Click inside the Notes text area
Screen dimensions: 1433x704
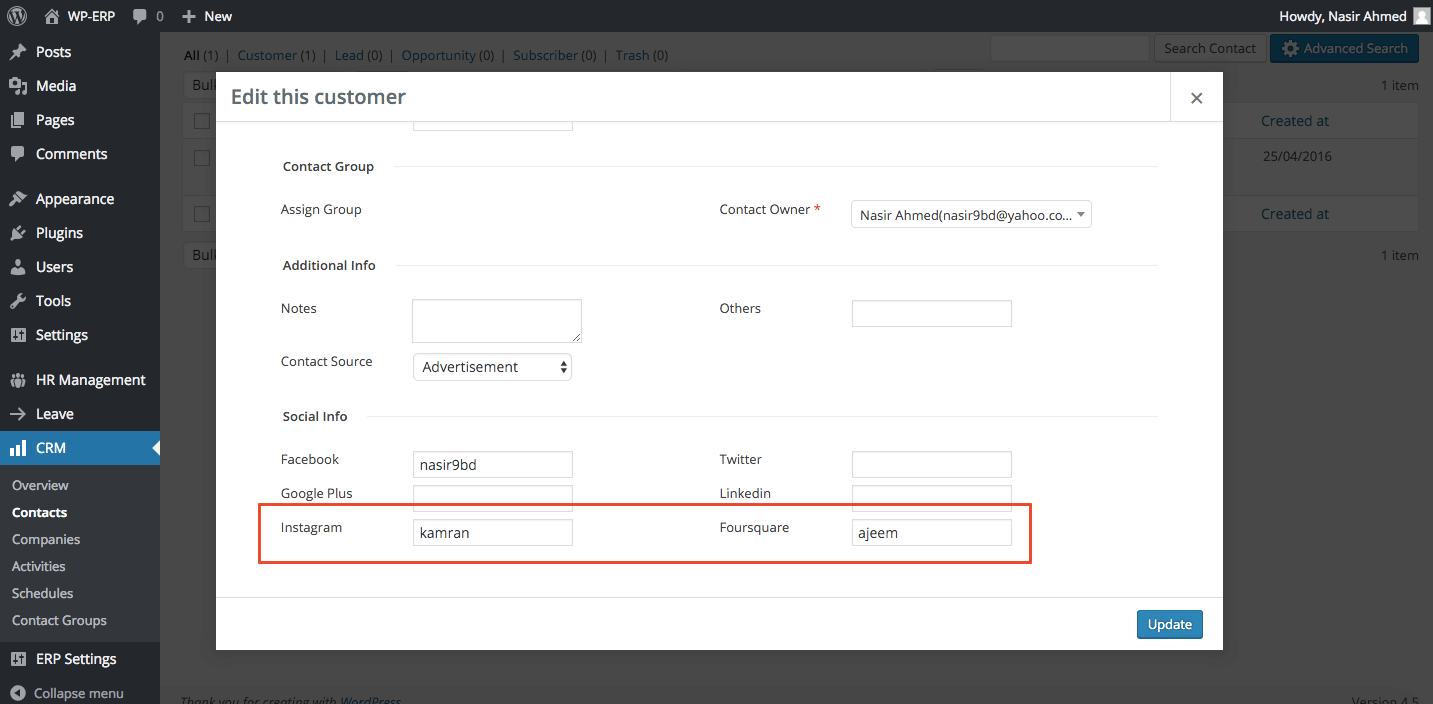pos(496,320)
